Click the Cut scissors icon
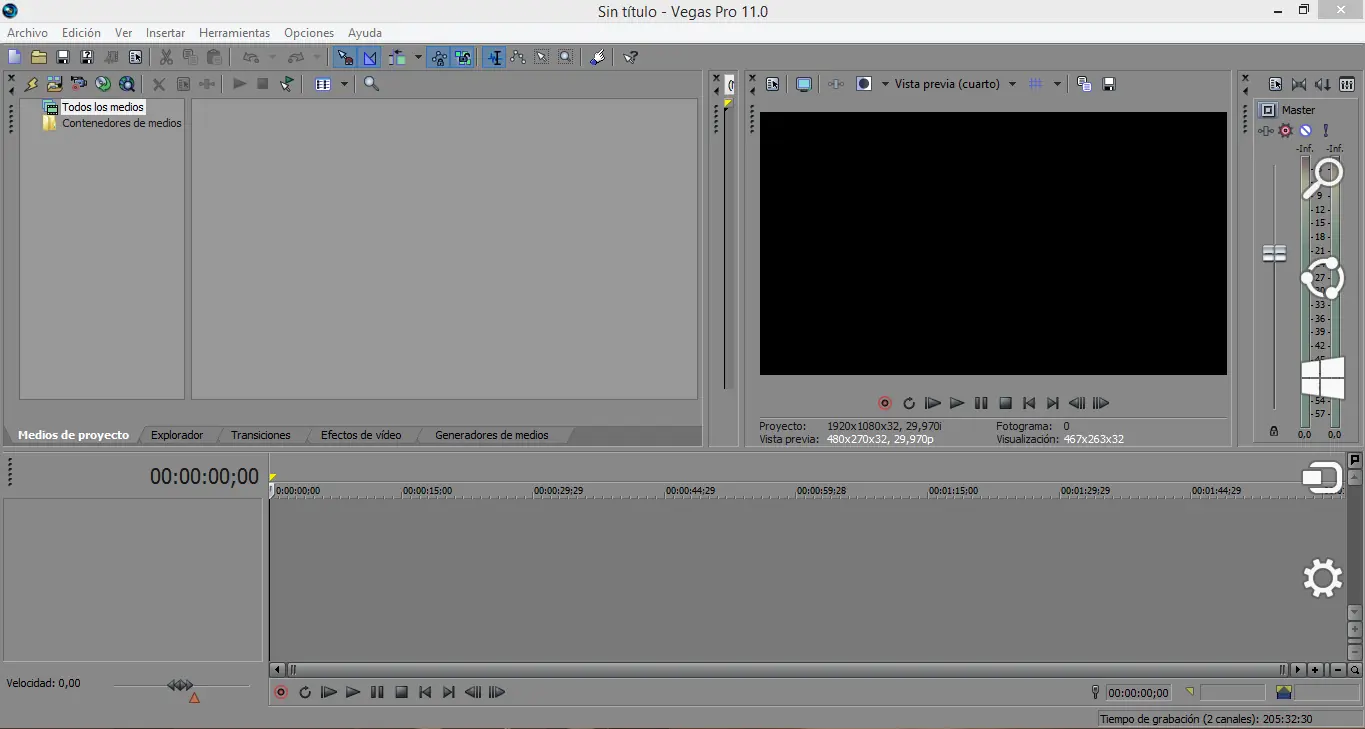 pyautogui.click(x=166, y=57)
